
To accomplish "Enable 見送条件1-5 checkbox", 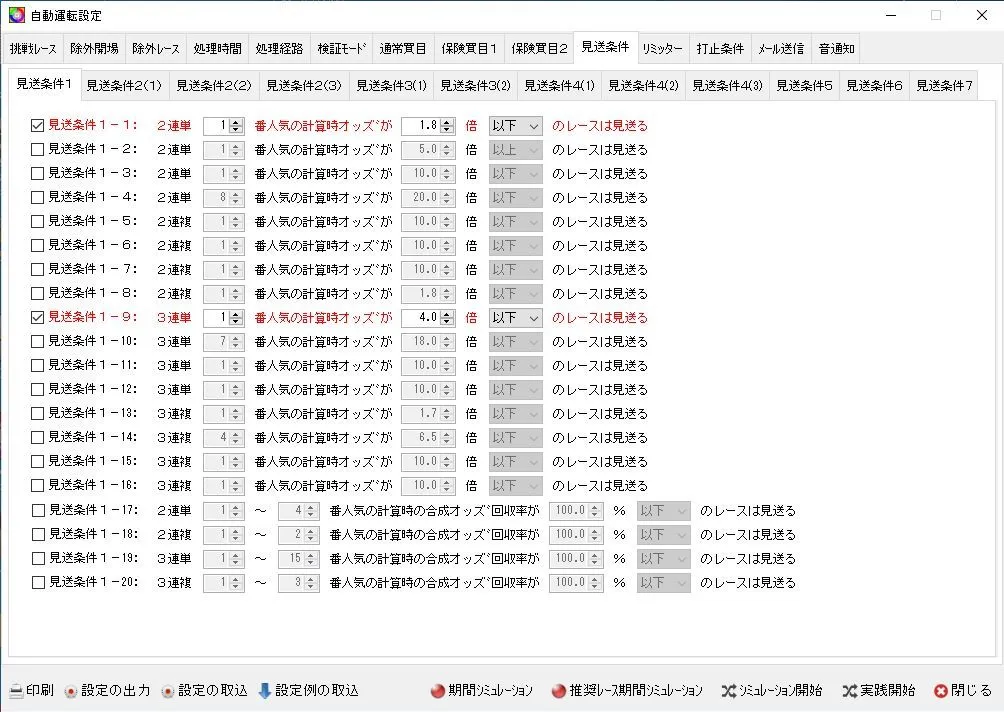I will click(x=38, y=222).
